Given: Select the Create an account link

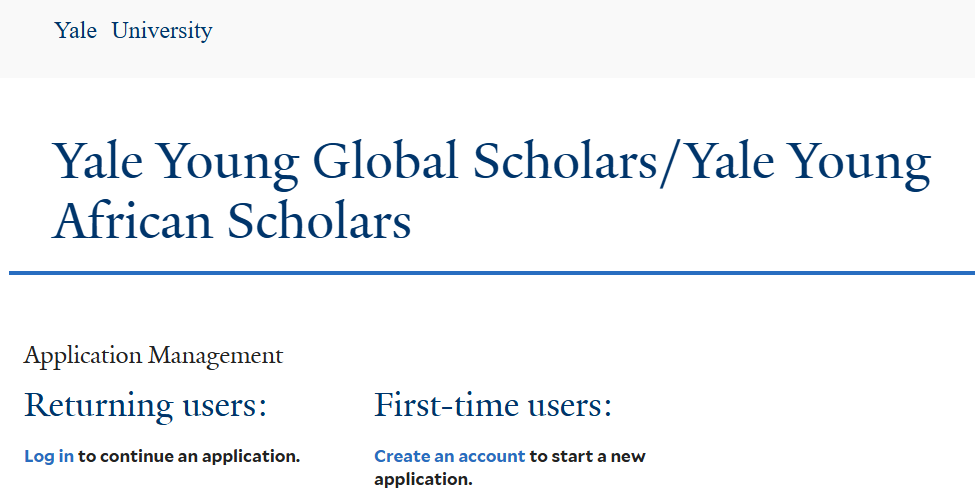Looking at the screenshot, I should [449, 456].
